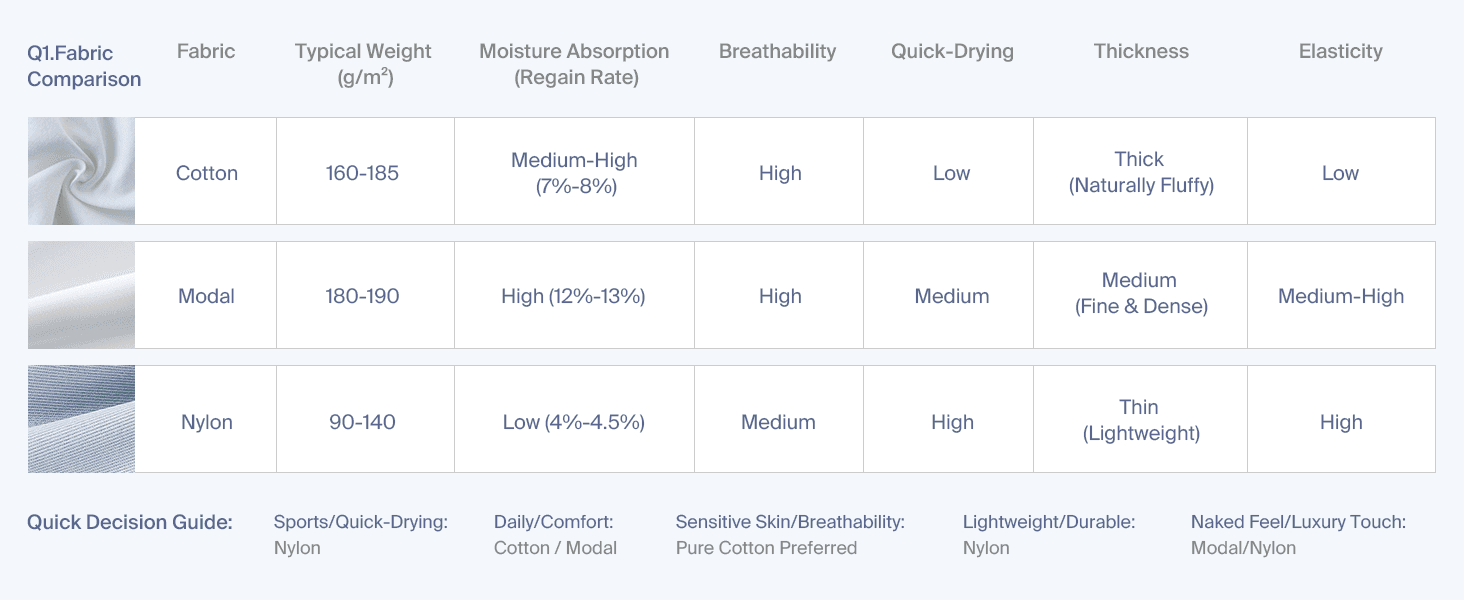Select Sensitive Skin/Breathability guide entry
1464x600 pixels.
click(x=790, y=535)
